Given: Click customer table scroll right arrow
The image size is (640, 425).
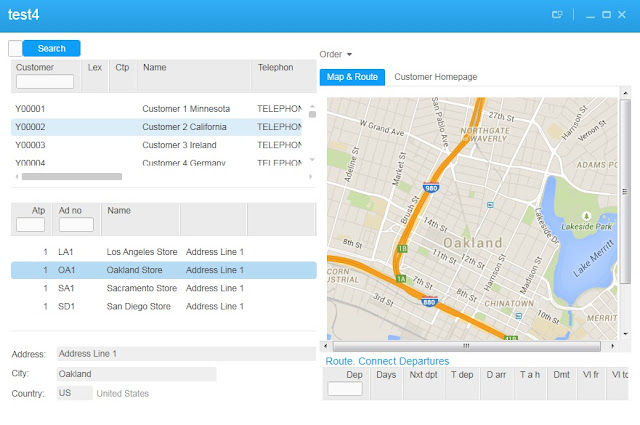Looking at the screenshot, I should [311, 177].
